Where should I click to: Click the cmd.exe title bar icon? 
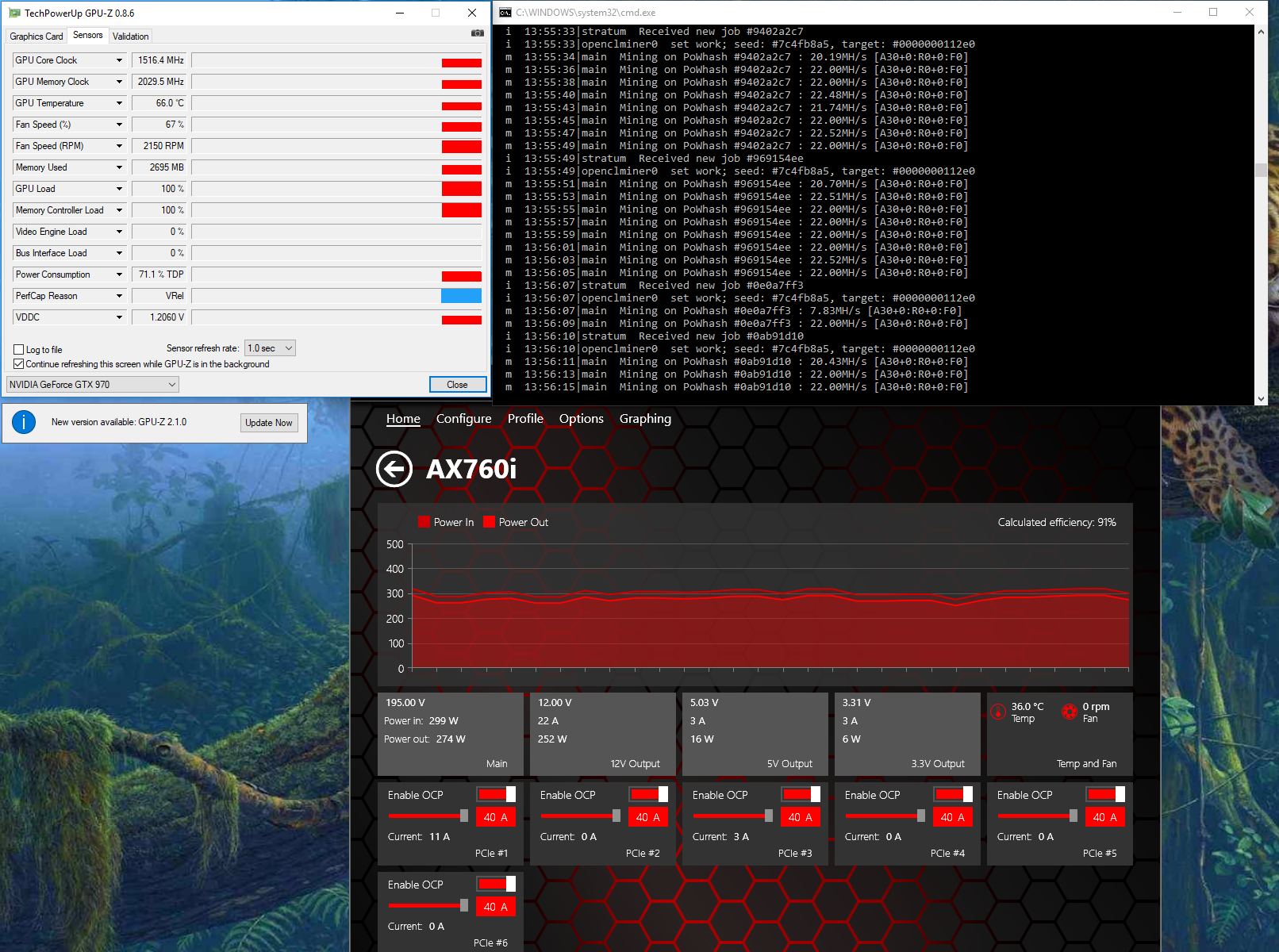coord(505,13)
